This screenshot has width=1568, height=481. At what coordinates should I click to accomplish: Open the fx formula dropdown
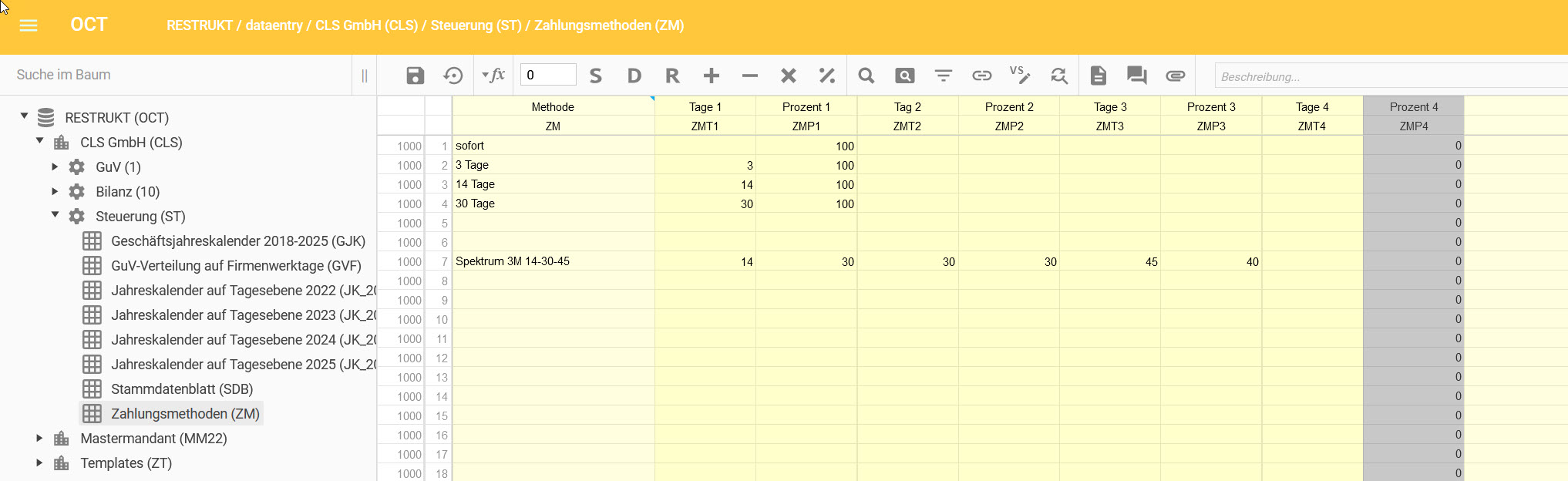pyautogui.click(x=493, y=76)
